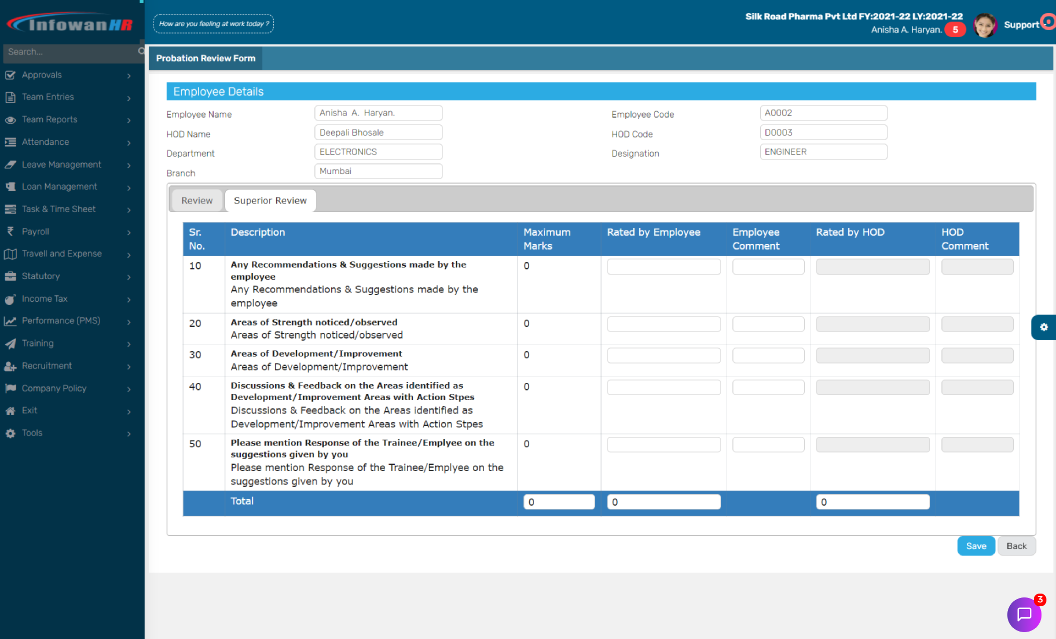Viewport: 1056px width, 639px height.
Task: Select the Superior Review tab
Action: [x=270, y=201]
